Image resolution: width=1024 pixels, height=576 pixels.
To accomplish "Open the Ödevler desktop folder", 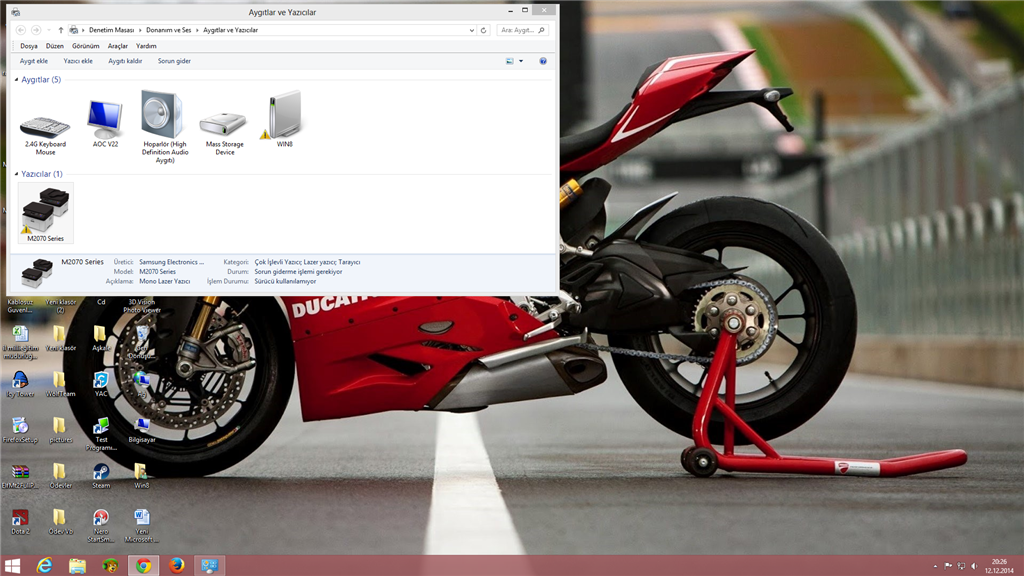I will coord(60,476).
